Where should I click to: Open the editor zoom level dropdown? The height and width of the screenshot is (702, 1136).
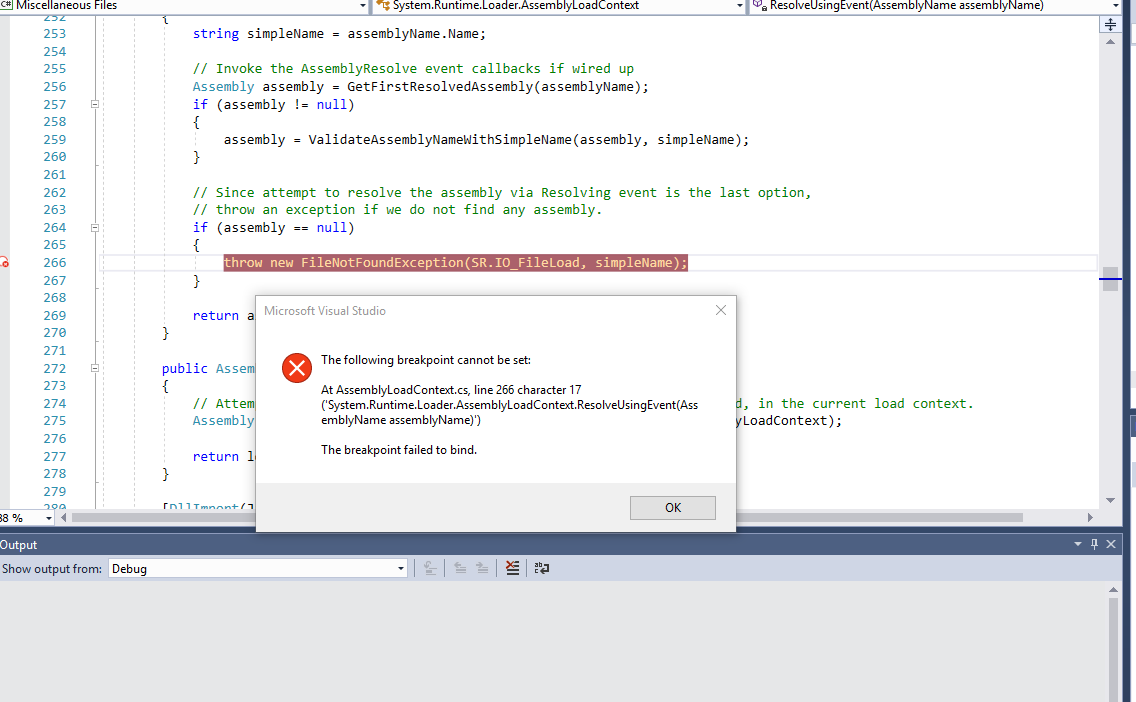[x=49, y=518]
